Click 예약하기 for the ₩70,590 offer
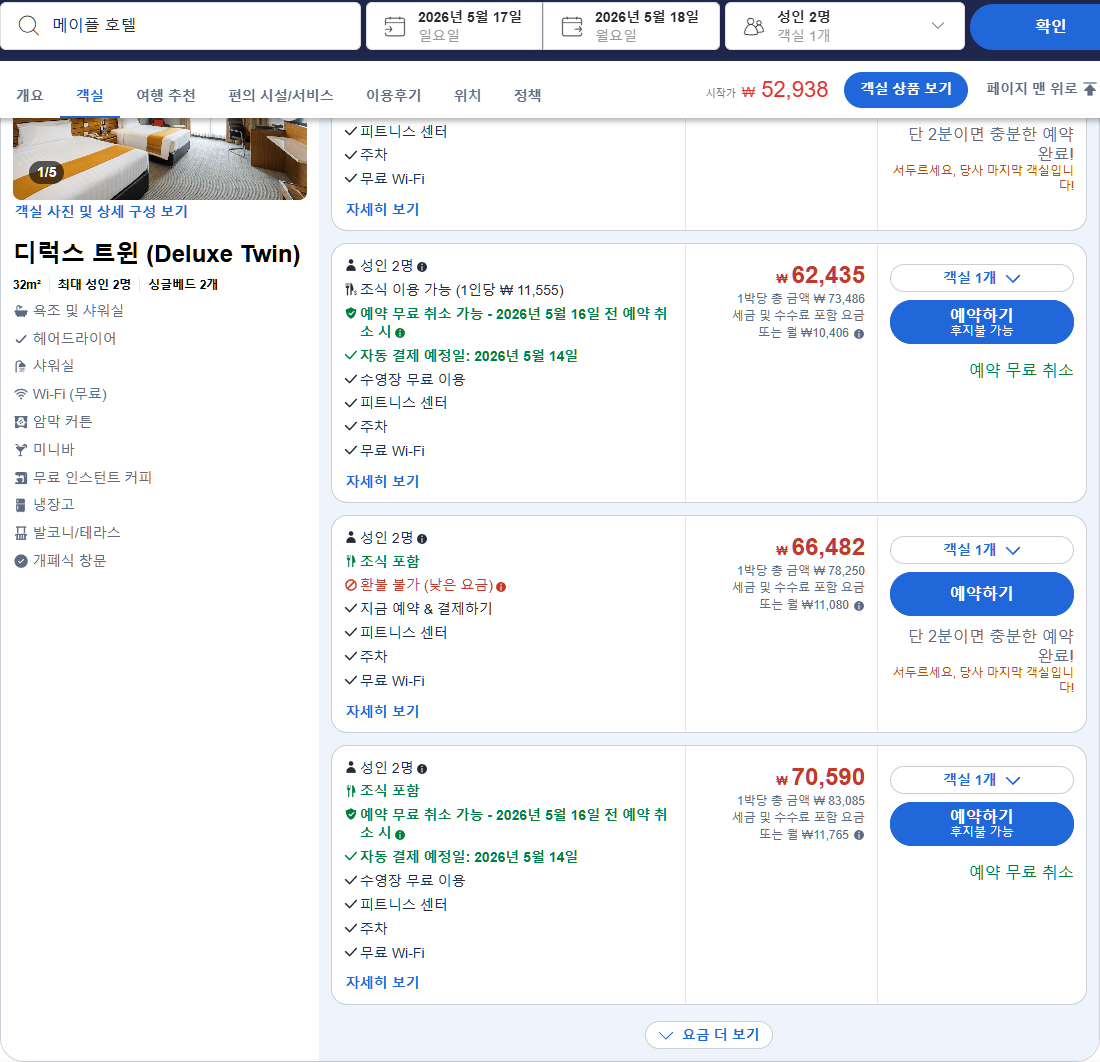Screen dimensions: 1100x1062 pos(981,824)
